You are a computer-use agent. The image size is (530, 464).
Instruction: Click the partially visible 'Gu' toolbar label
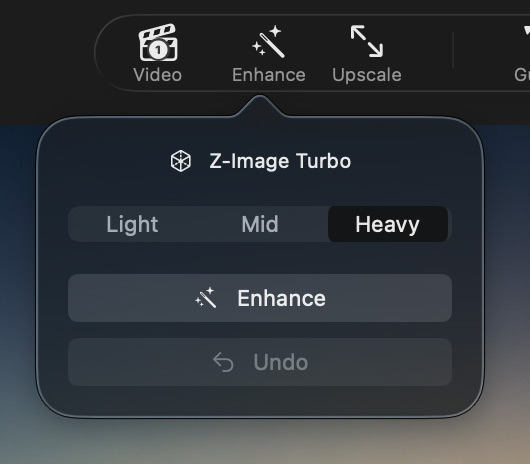click(522, 75)
